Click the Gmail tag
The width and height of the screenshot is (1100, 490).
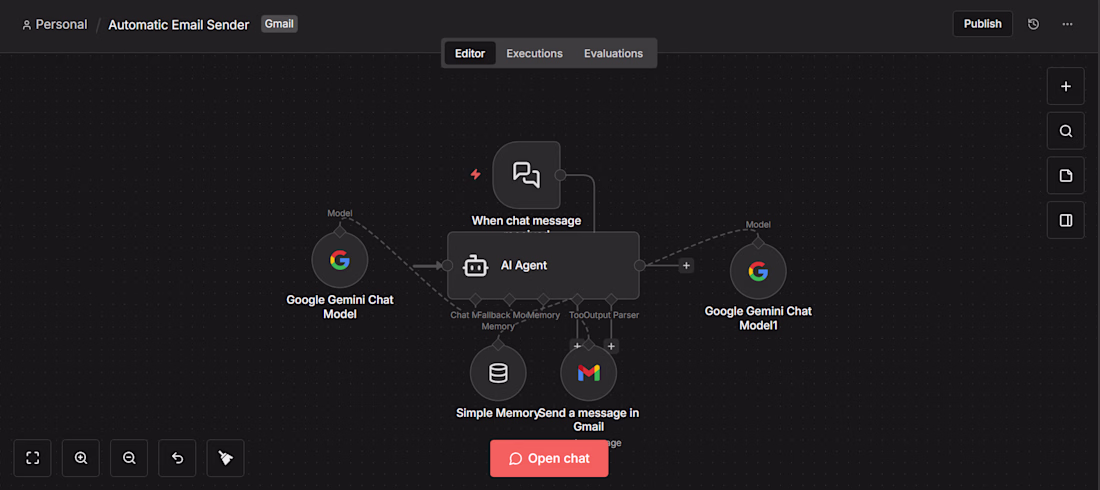(x=280, y=24)
